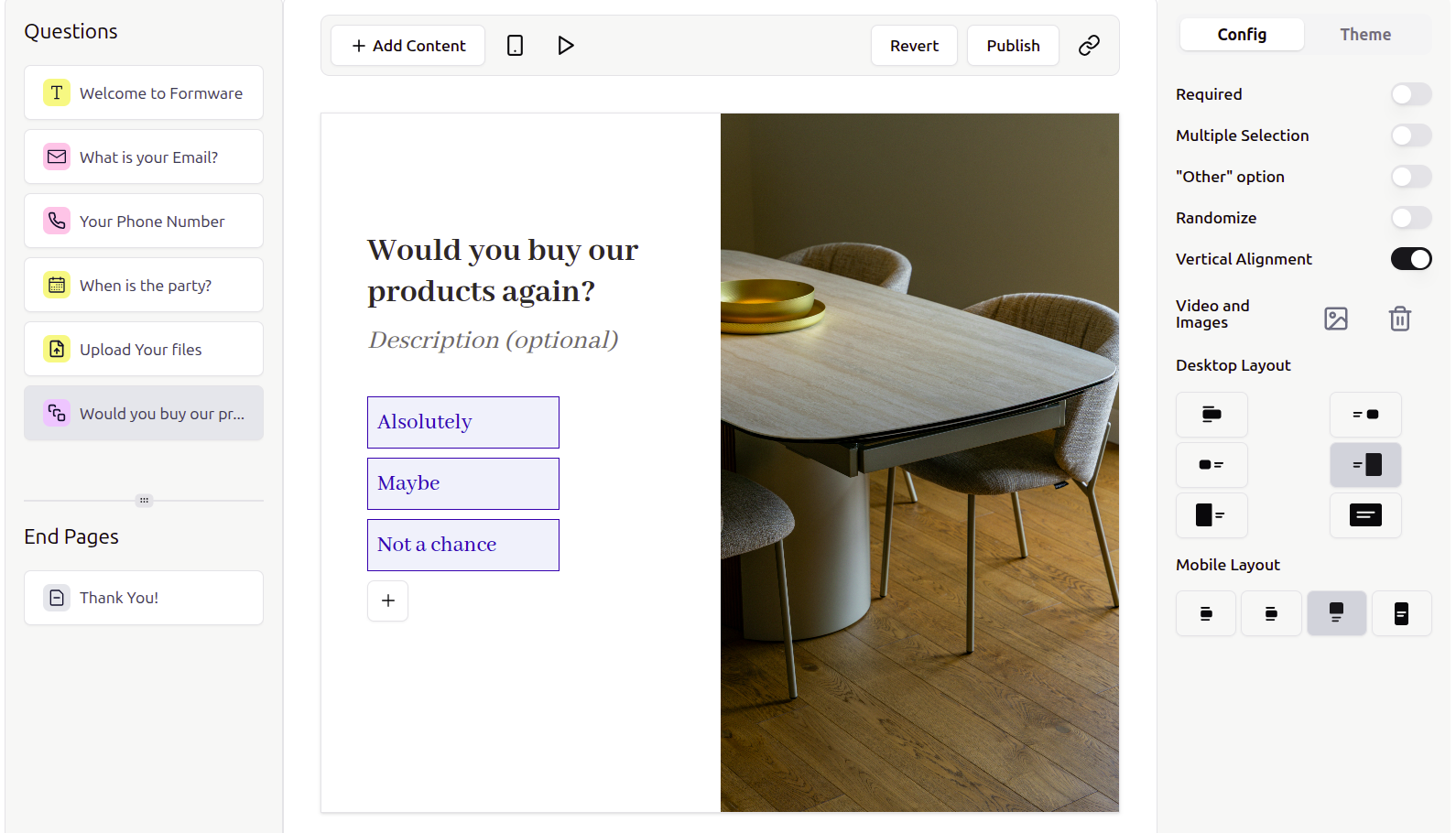
Task: Choose the first mobile layout option
Action: tap(1205, 613)
